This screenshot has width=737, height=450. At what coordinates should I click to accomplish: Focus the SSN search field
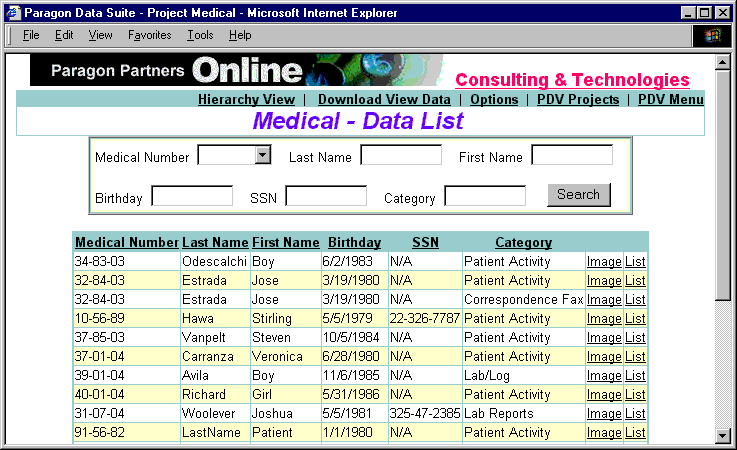coord(326,196)
